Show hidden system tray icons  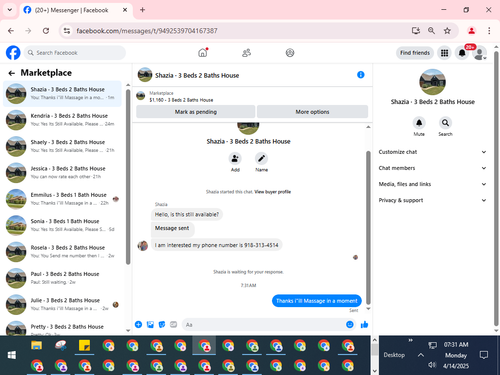pos(421,355)
